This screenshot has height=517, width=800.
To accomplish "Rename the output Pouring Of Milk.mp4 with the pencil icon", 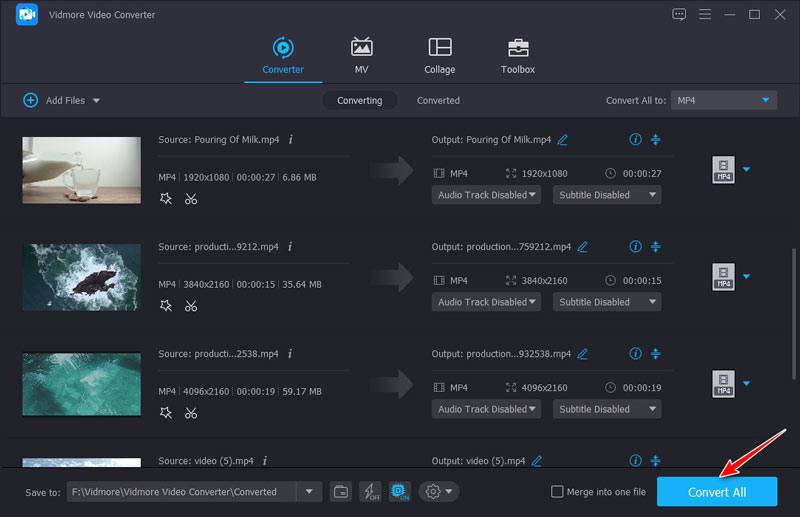I will (x=563, y=140).
